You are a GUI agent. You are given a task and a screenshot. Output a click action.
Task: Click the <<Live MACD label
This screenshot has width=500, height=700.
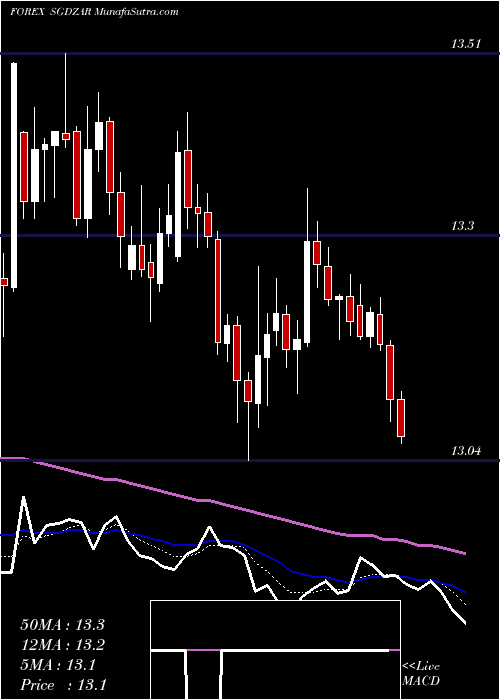(421, 673)
